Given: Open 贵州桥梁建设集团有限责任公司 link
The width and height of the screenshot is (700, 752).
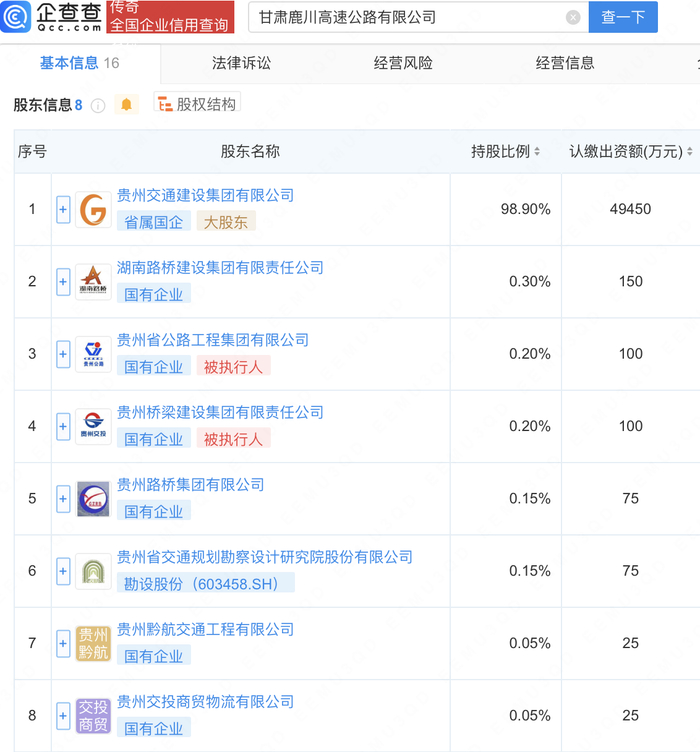Looking at the screenshot, I should tap(220, 412).
